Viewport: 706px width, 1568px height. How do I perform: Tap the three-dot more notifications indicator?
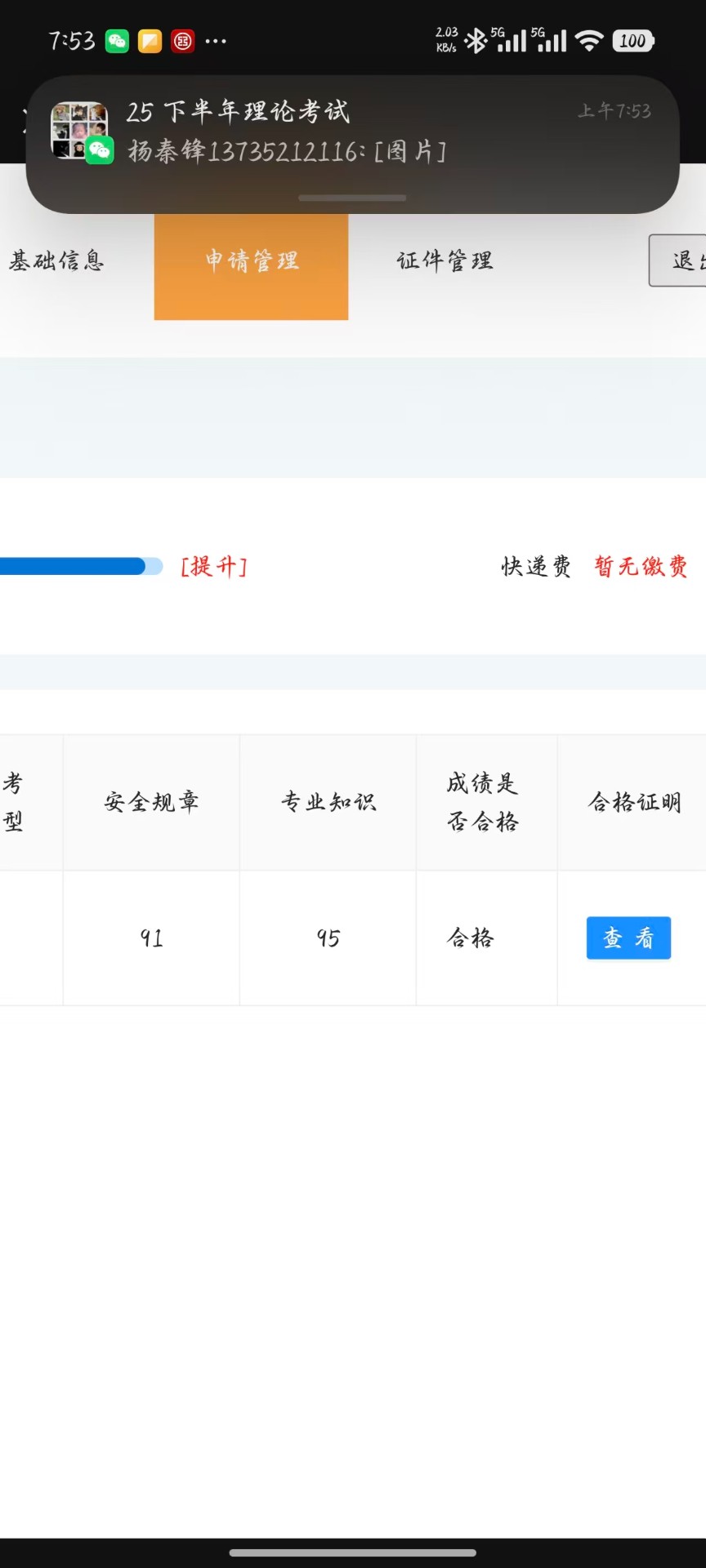tap(216, 41)
